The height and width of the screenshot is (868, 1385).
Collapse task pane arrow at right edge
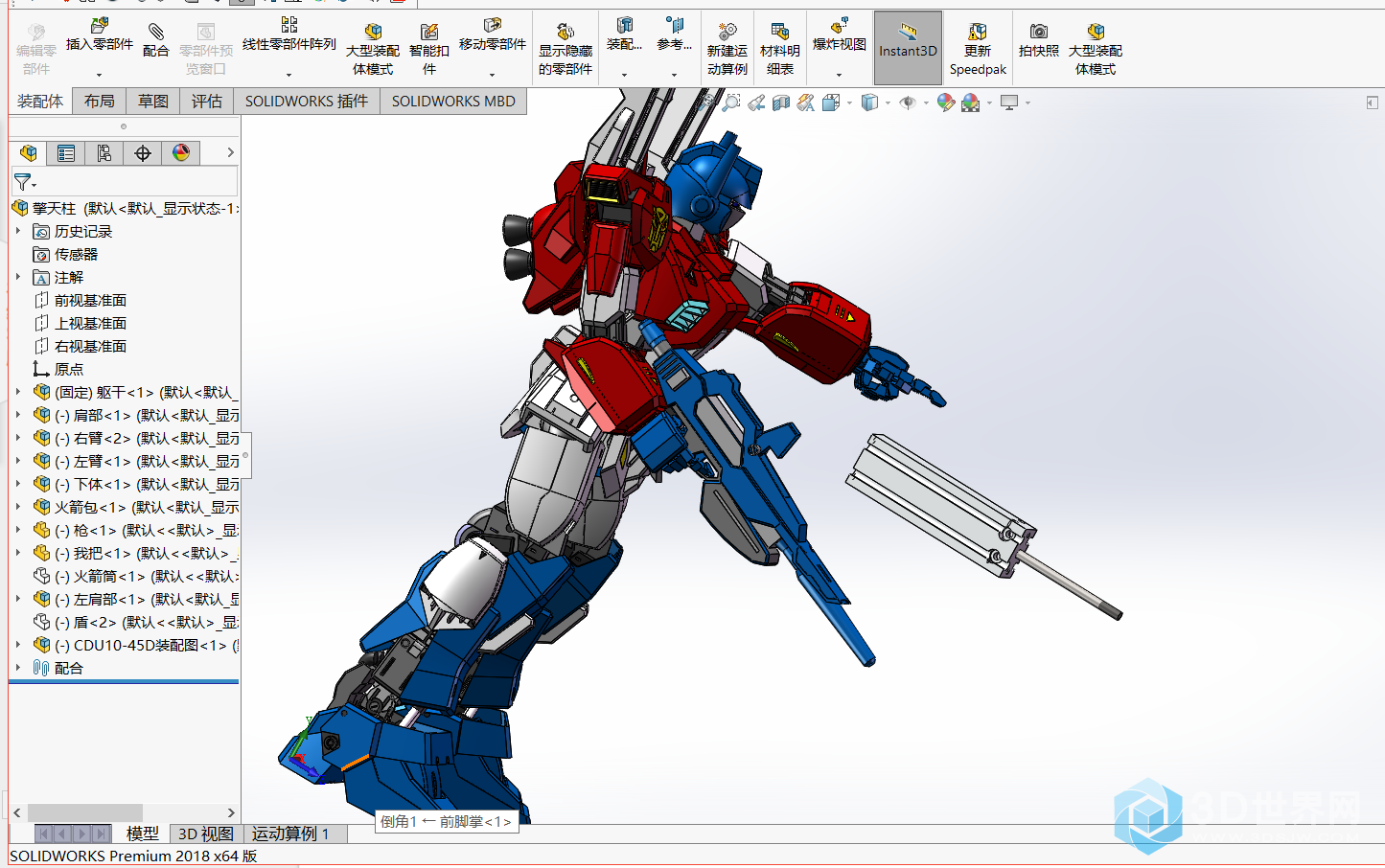pyautogui.click(x=1372, y=103)
